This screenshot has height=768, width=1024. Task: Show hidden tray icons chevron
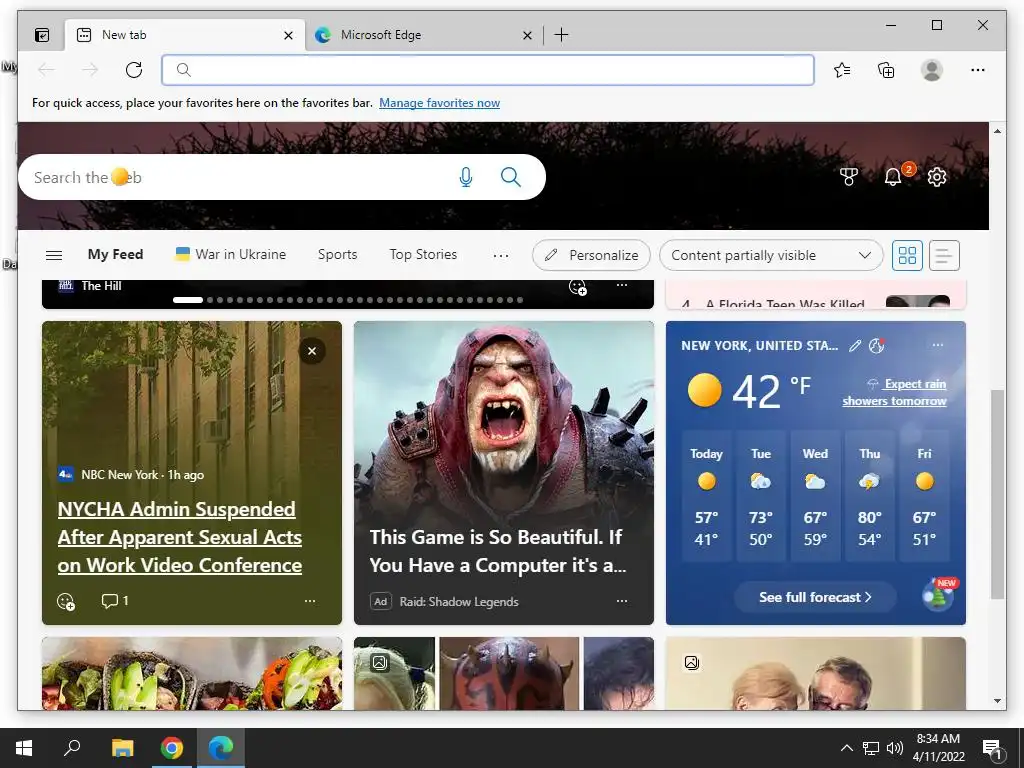(x=846, y=748)
